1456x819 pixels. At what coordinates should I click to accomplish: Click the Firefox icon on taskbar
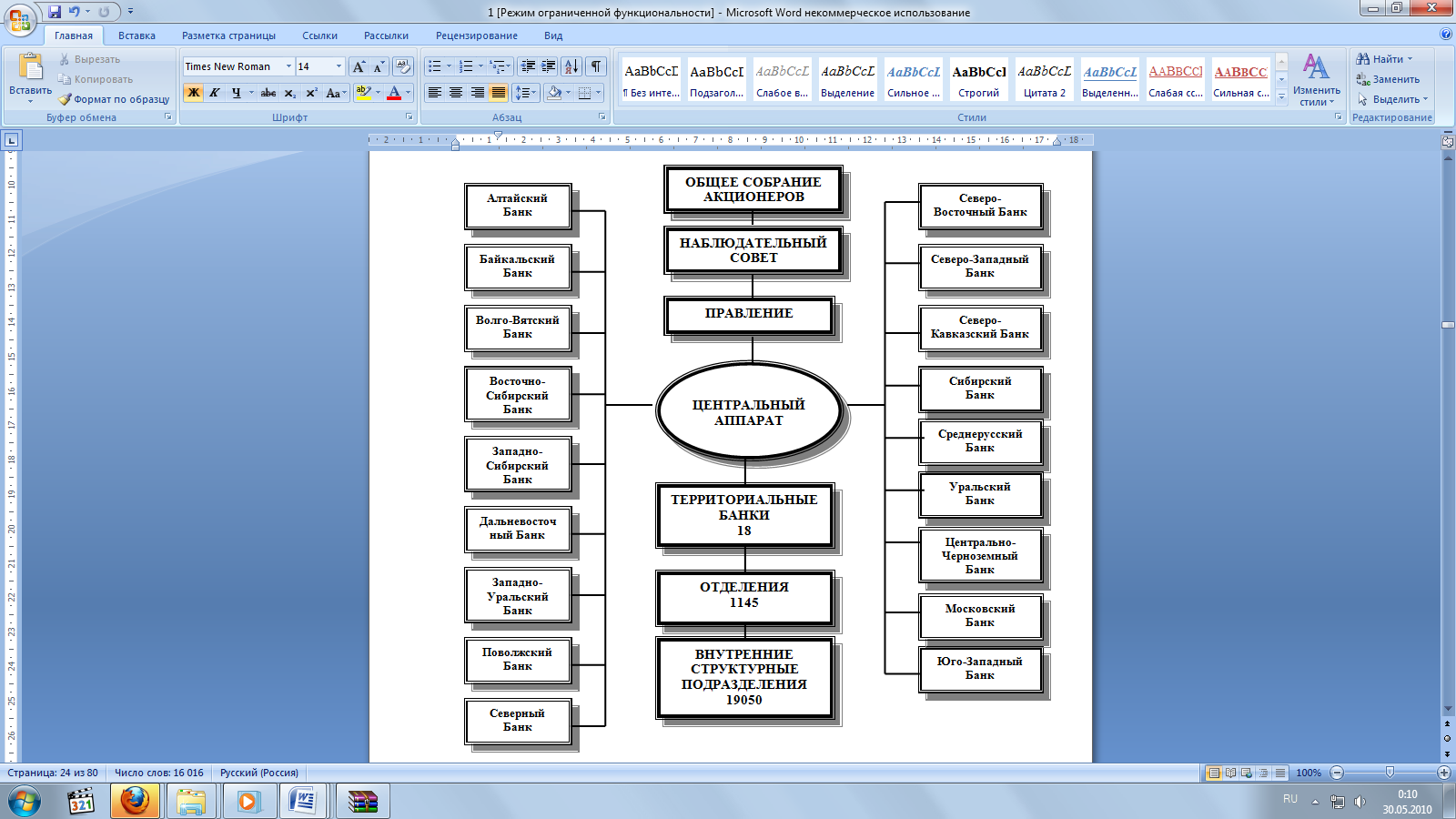[x=135, y=802]
